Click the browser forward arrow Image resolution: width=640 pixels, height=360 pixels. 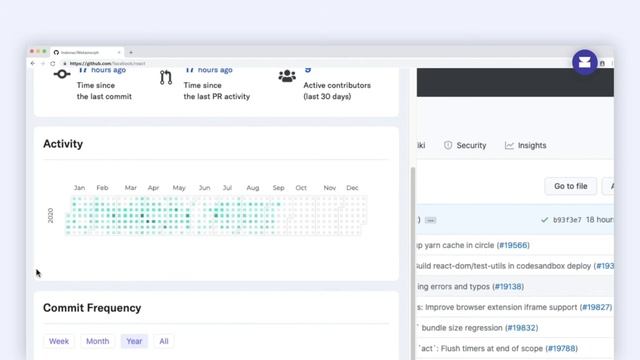coord(42,64)
